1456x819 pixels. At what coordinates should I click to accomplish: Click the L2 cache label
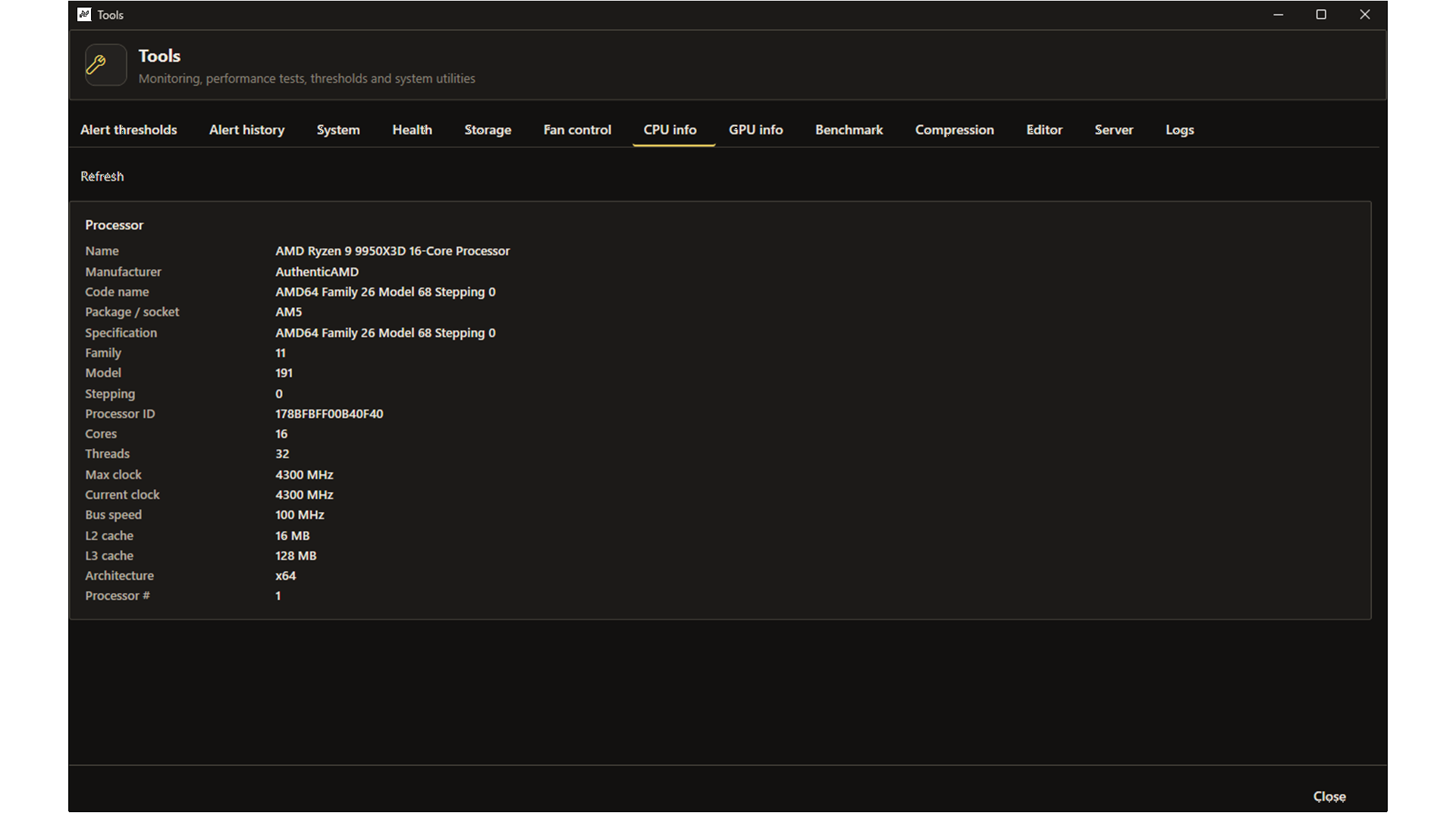(x=109, y=535)
